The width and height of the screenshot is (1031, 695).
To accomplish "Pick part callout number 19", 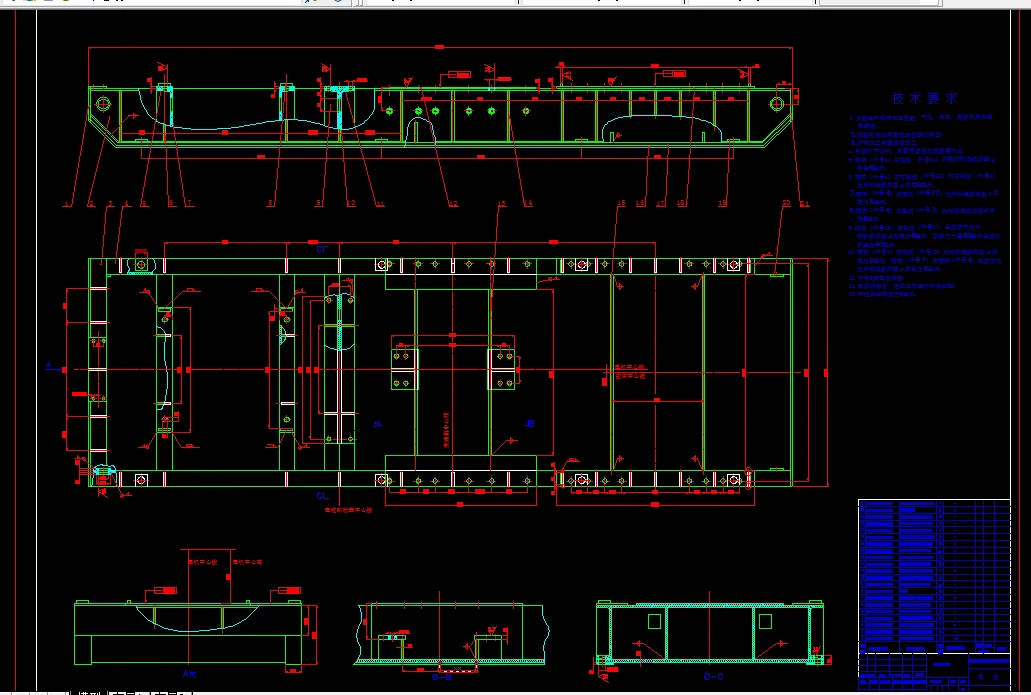I will [723, 204].
